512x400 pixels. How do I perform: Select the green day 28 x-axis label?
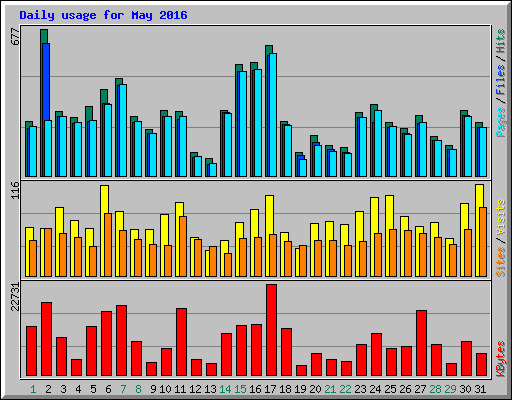[435, 389]
